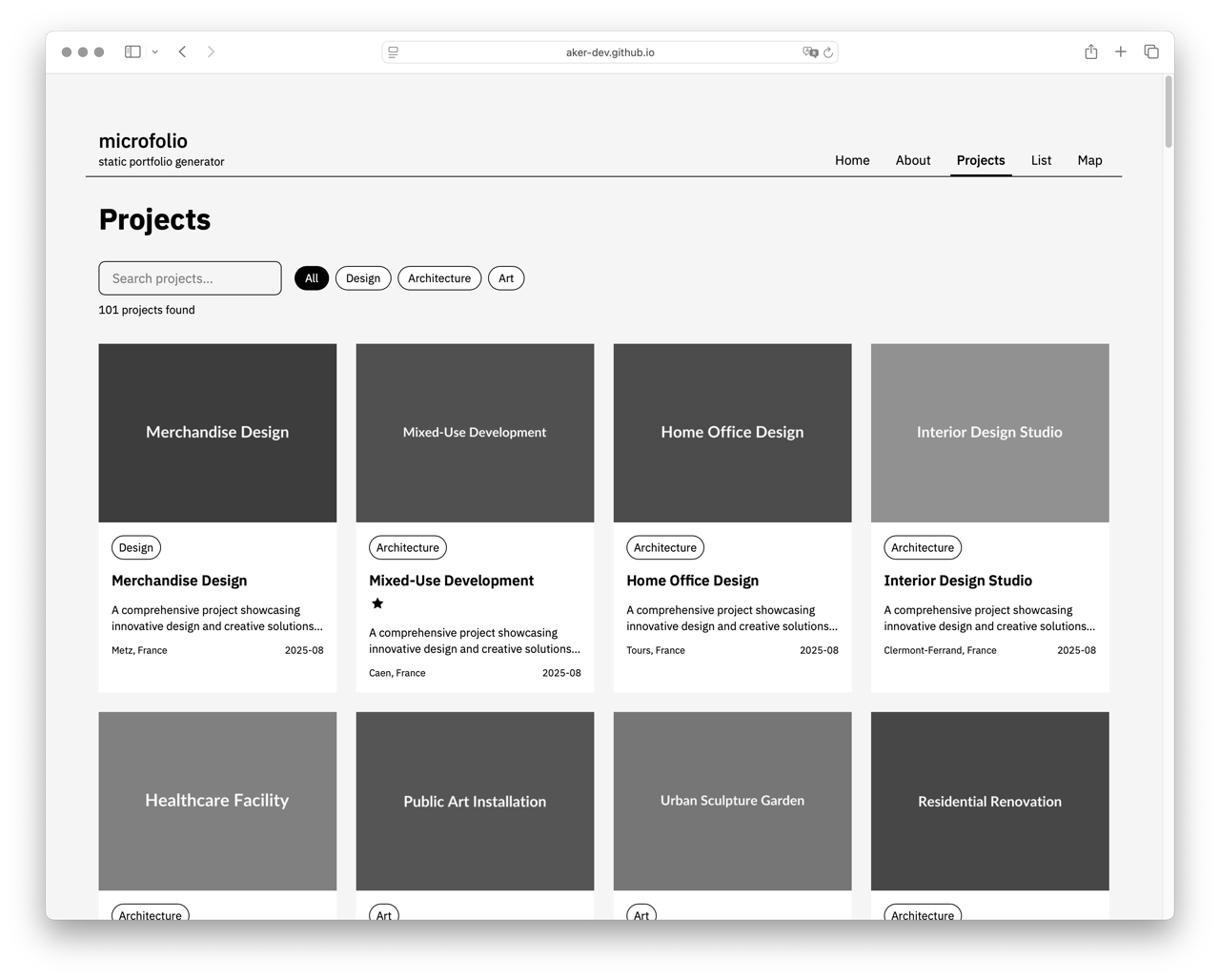
Task: Click Architecture tag on Residential Renovation card
Action: click(923, 913)
